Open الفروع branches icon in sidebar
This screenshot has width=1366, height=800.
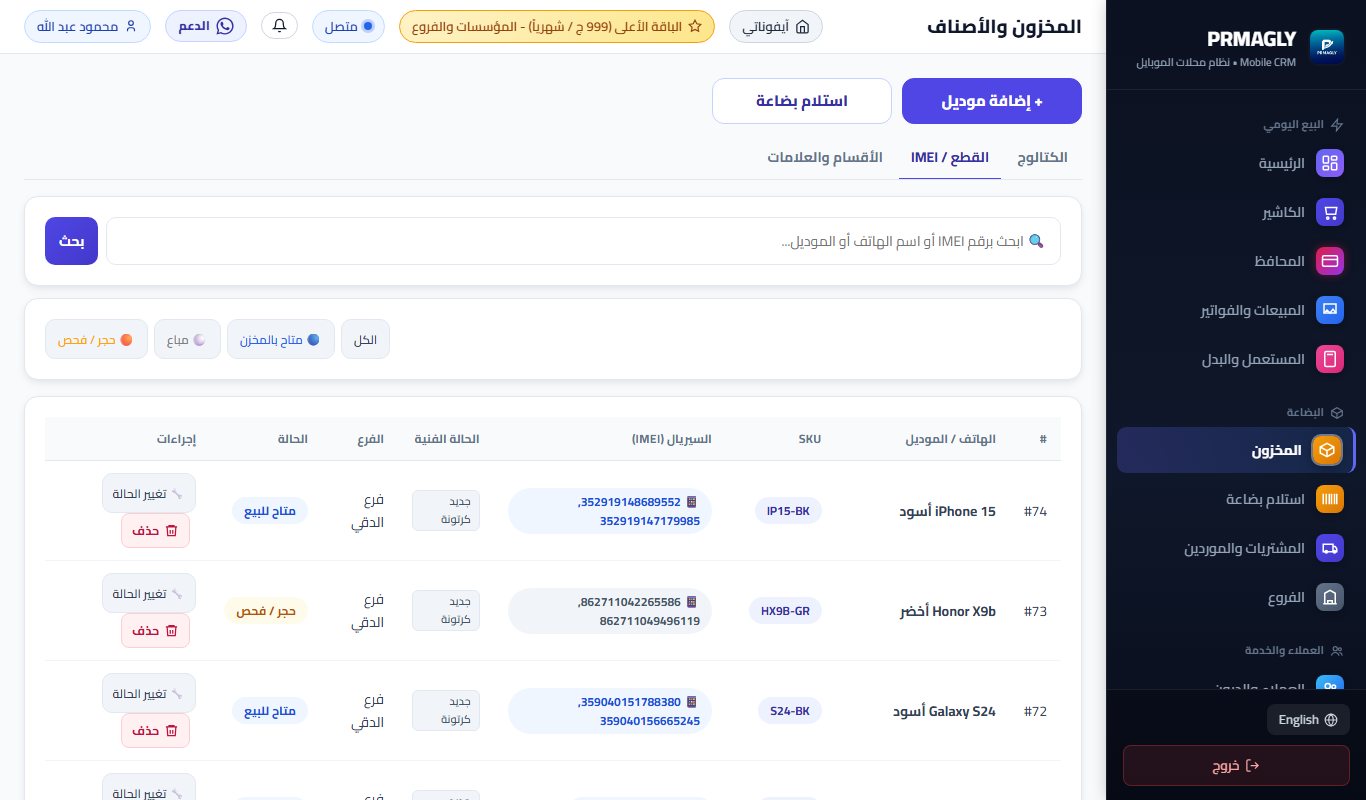pyautogui.click(x=1329, y=597)
